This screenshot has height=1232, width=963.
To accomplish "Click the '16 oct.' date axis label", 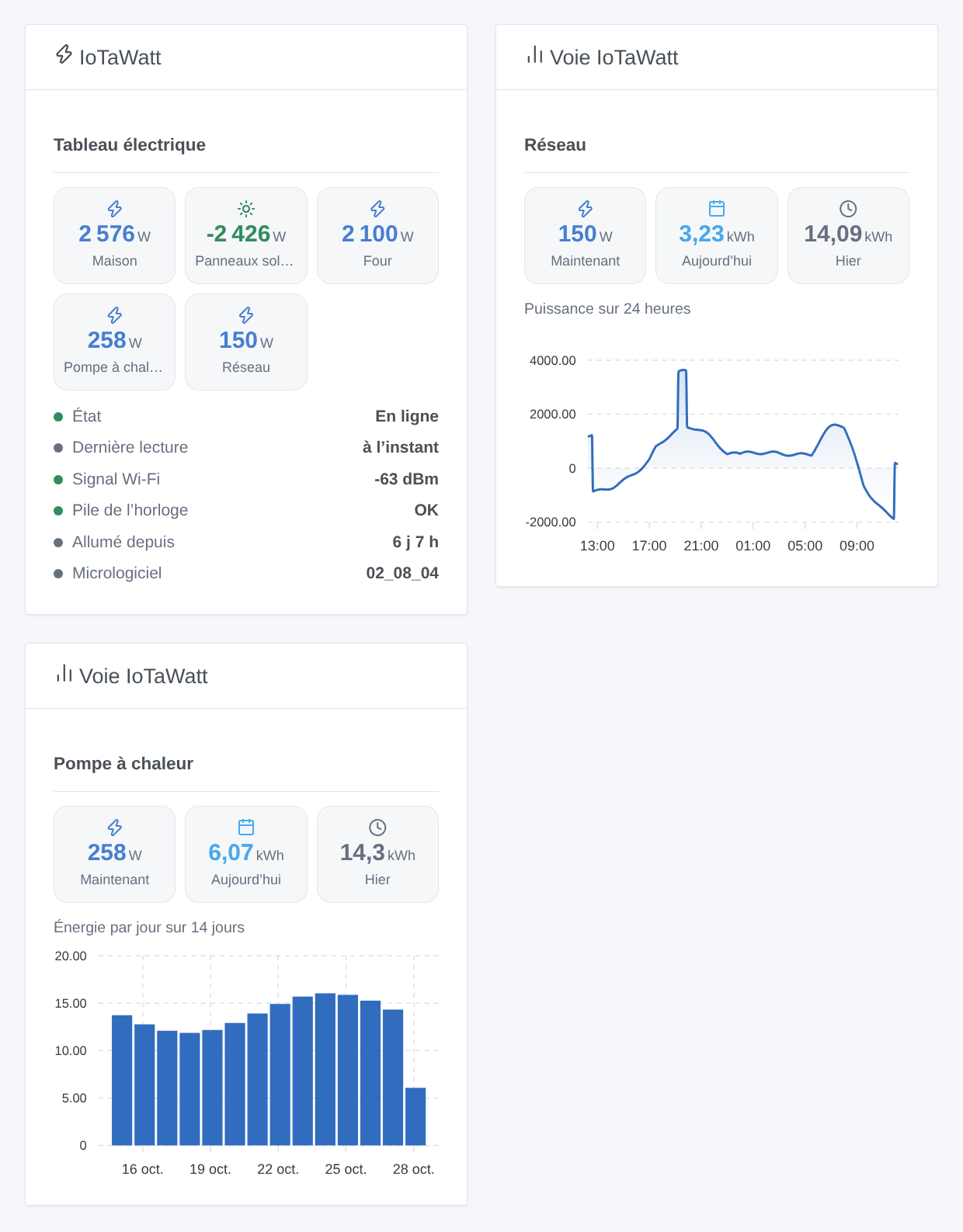I will coord(143,1169).
